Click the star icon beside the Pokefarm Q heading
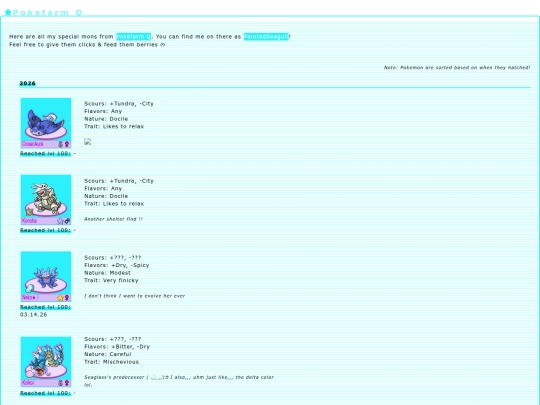 coord(8,12)
